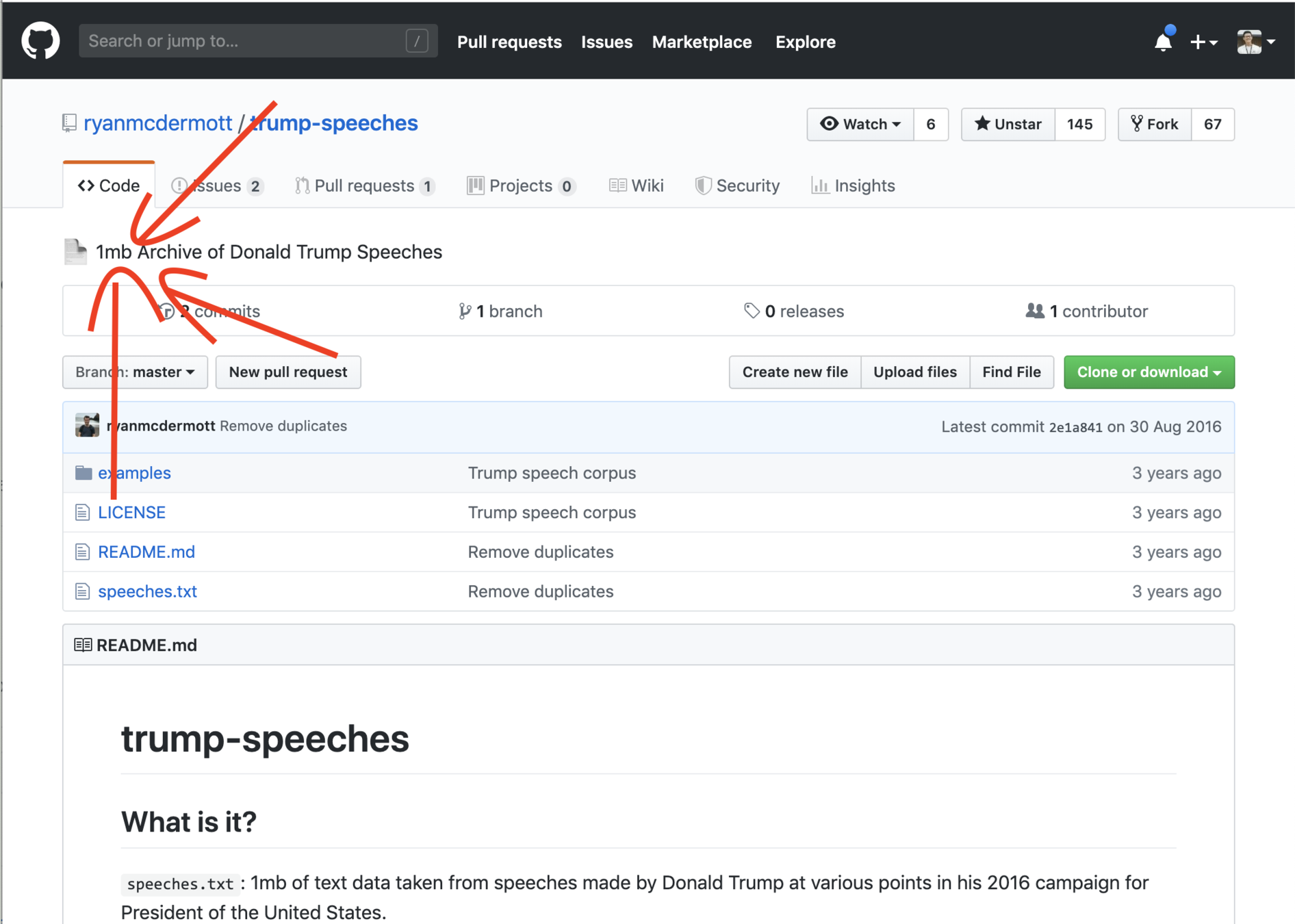Click the repository book icon beside owner name
The width and height of the screenshot is (1295, 924).
point(69,123)
